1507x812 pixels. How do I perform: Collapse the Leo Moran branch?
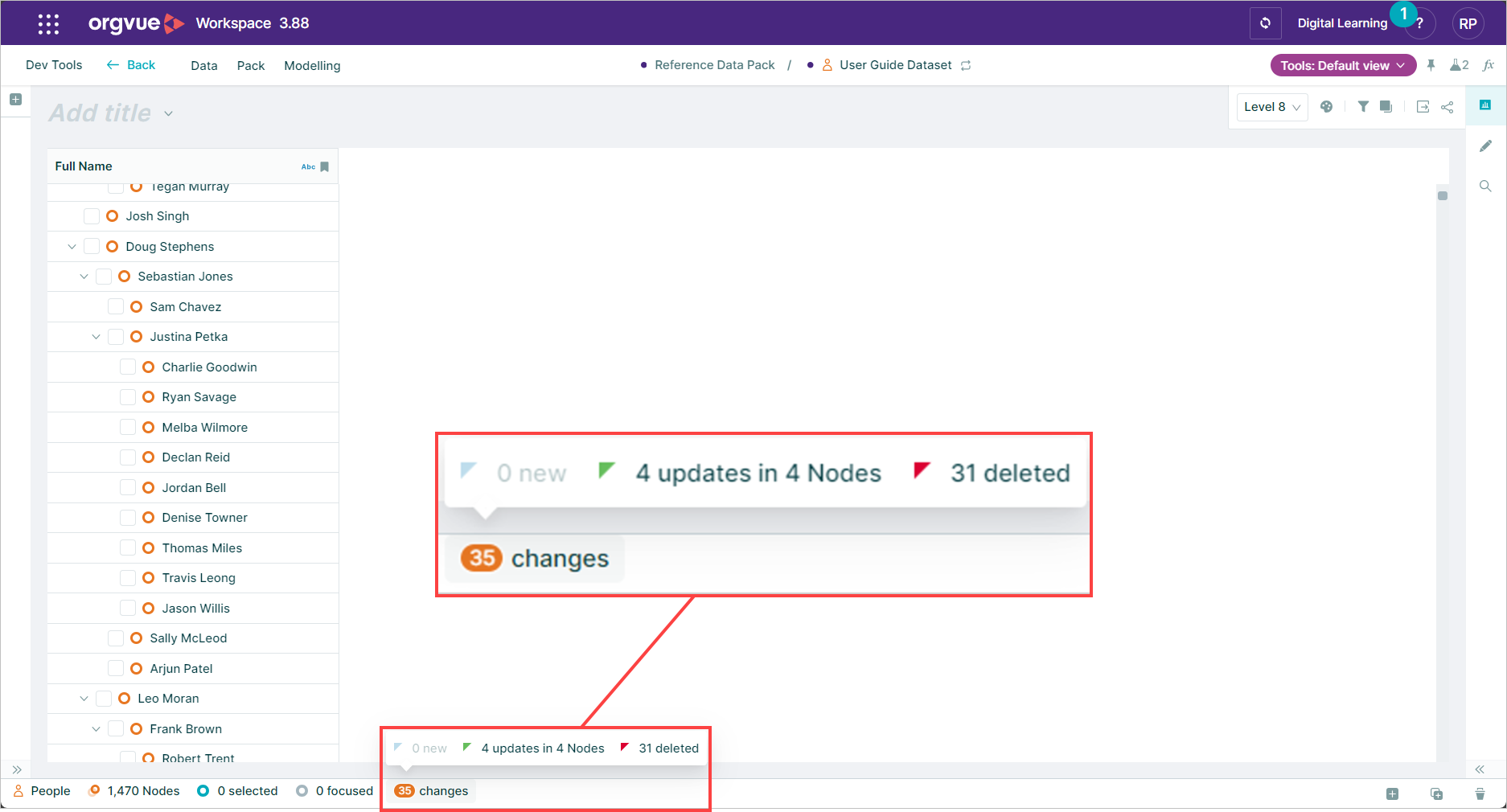84,699
